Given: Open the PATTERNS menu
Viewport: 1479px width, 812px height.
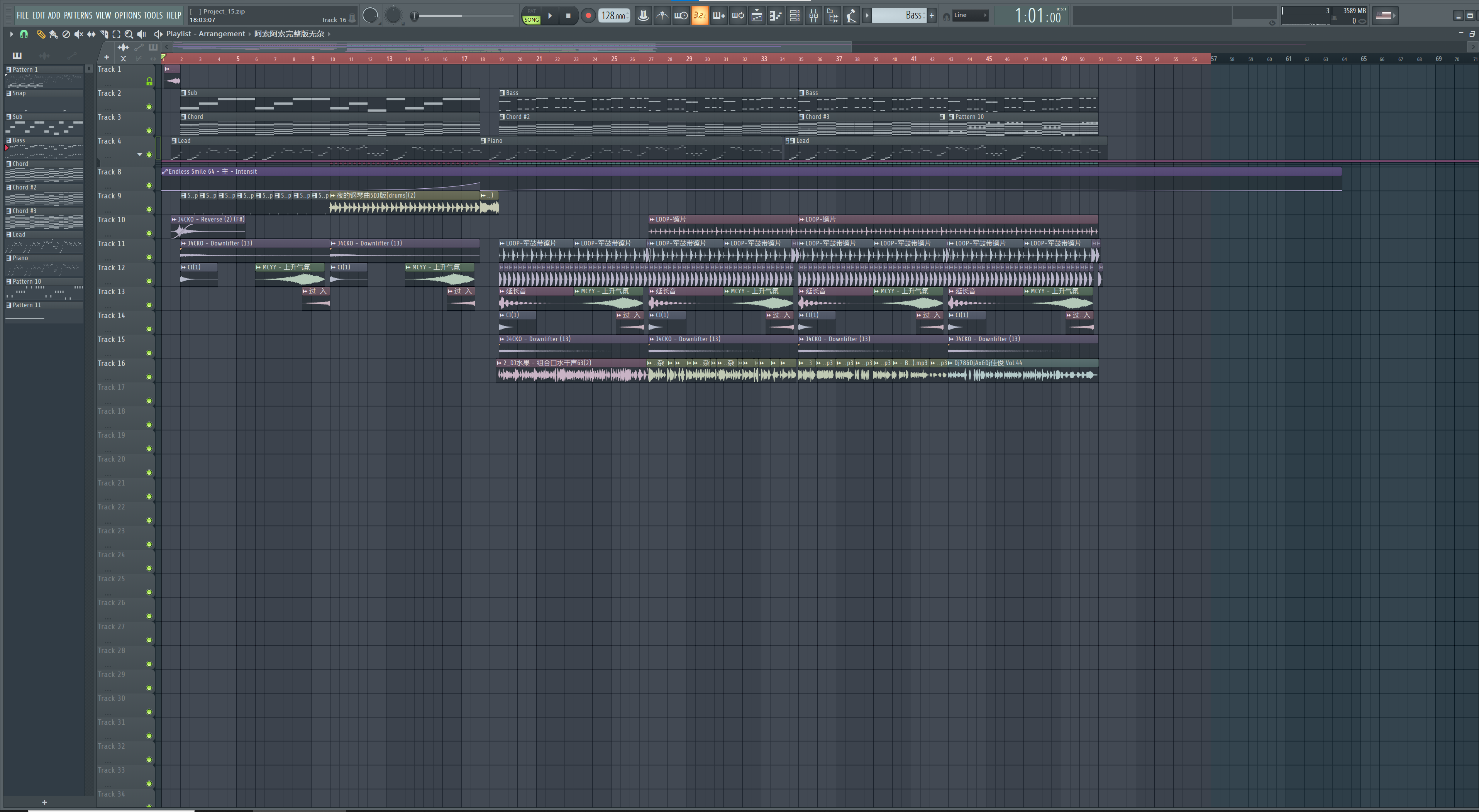Looking at the screenshot, I should pyautogui.click(x=78, y=15).
